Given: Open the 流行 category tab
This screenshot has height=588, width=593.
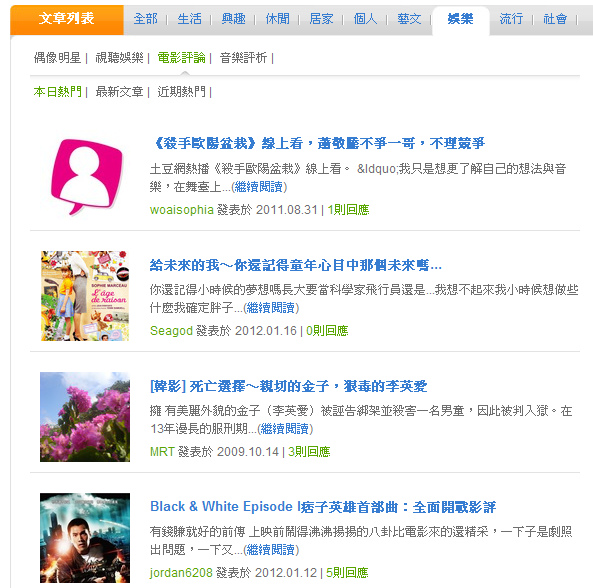Looking at the screenshot, I should point(511,19).
